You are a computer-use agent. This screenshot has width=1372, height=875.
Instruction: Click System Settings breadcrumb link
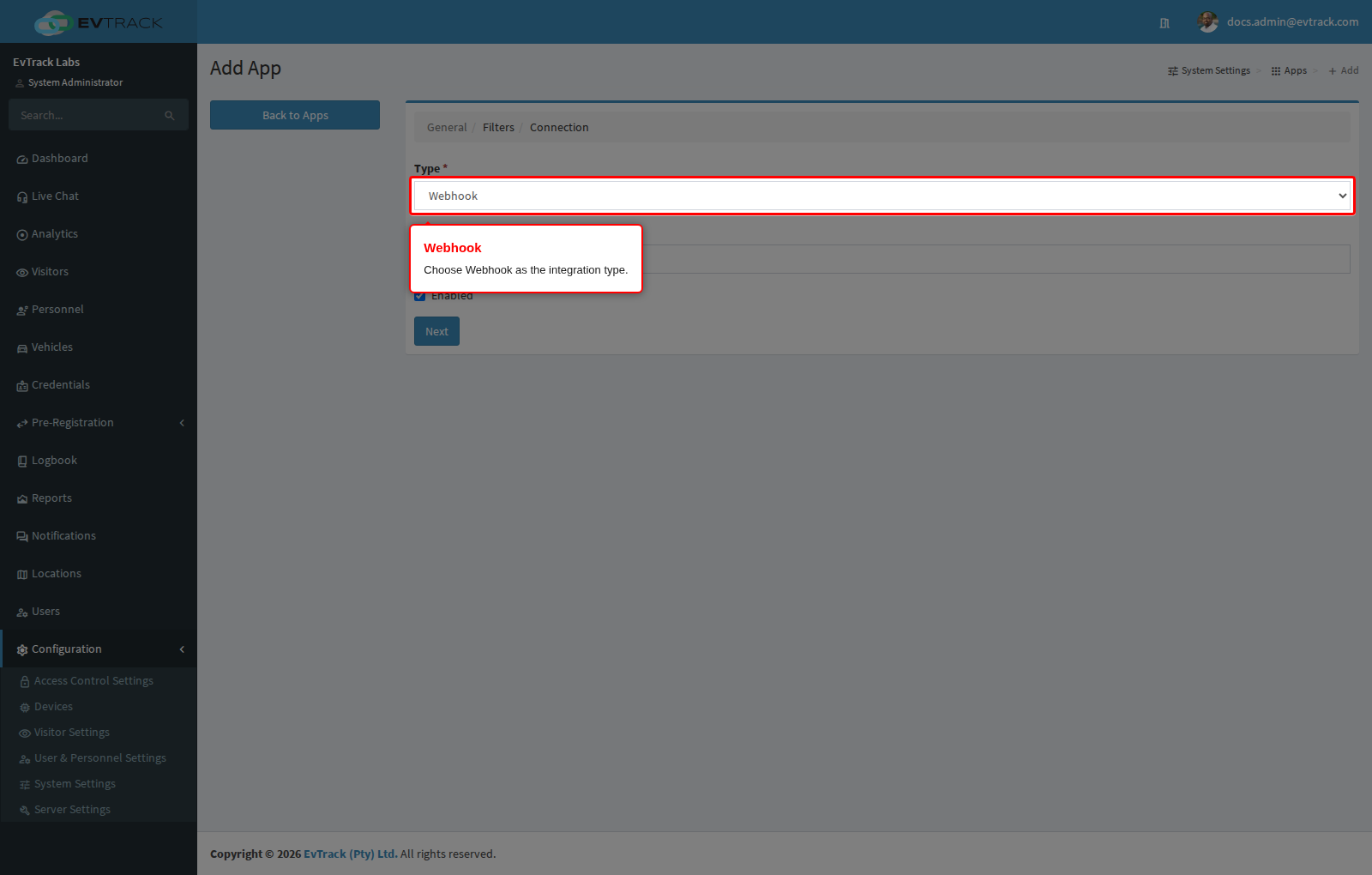[x=1209, y=71]
